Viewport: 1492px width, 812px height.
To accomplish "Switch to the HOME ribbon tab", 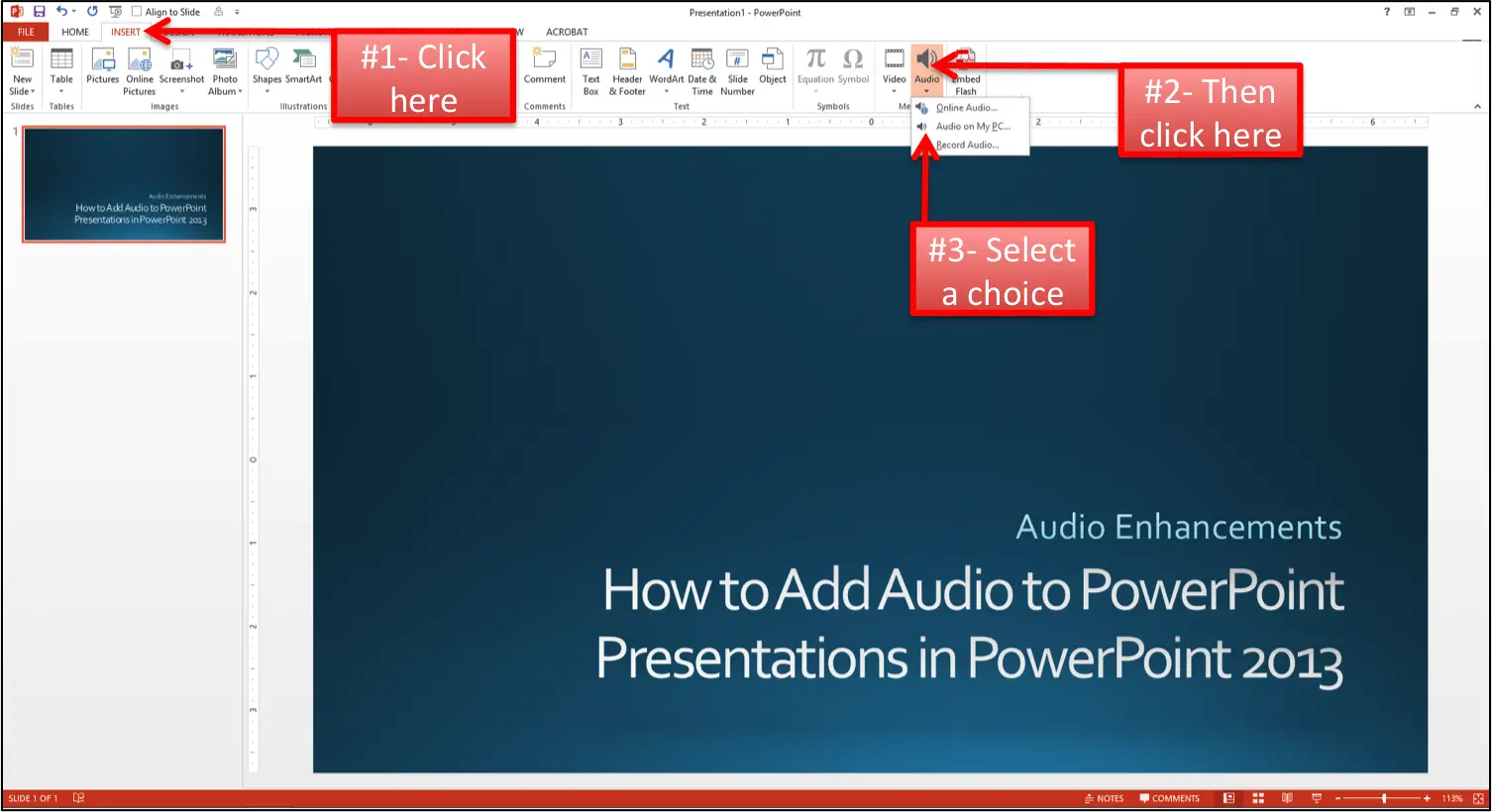I will click(75, 32).
